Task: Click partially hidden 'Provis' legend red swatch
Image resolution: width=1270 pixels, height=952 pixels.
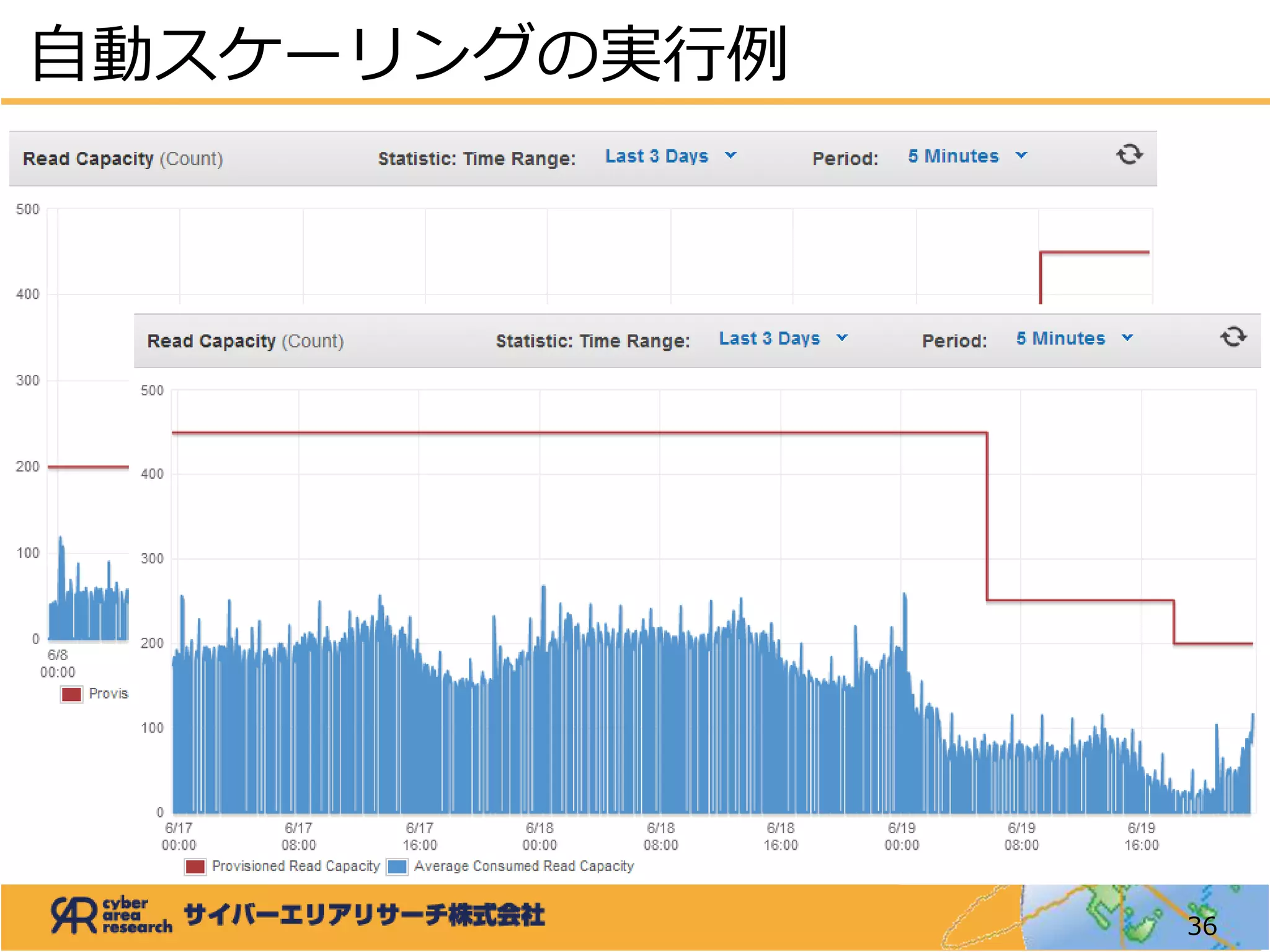Action: [x=71, y=694]
